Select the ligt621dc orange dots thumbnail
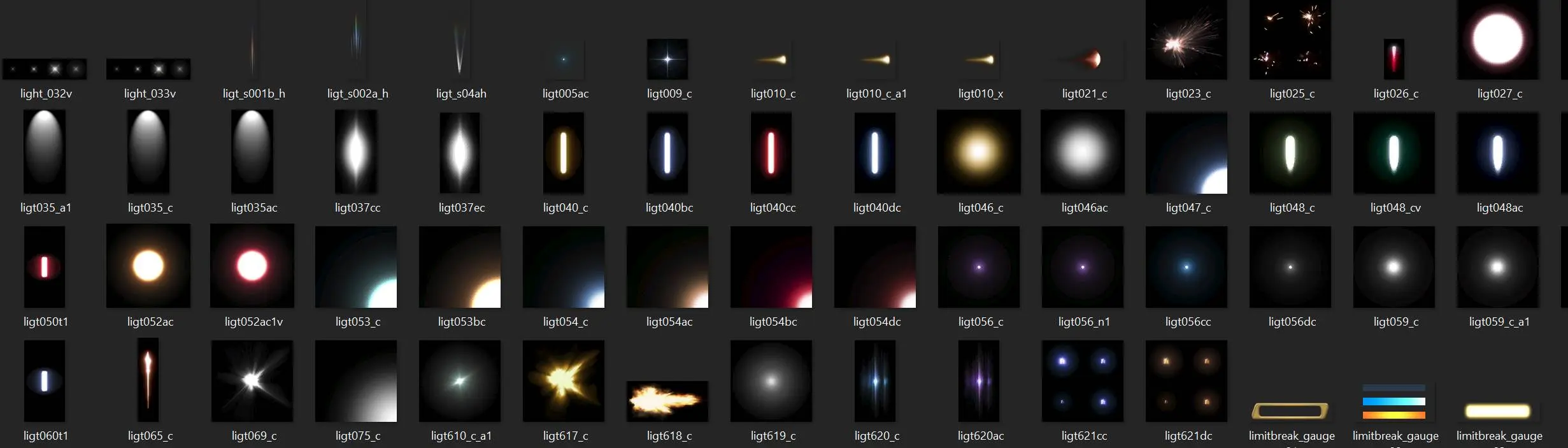The image size is (1568, 448). click(1187, 381)
